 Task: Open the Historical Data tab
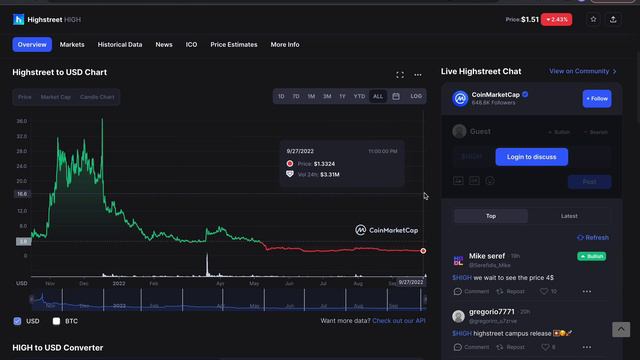(120, 44)
